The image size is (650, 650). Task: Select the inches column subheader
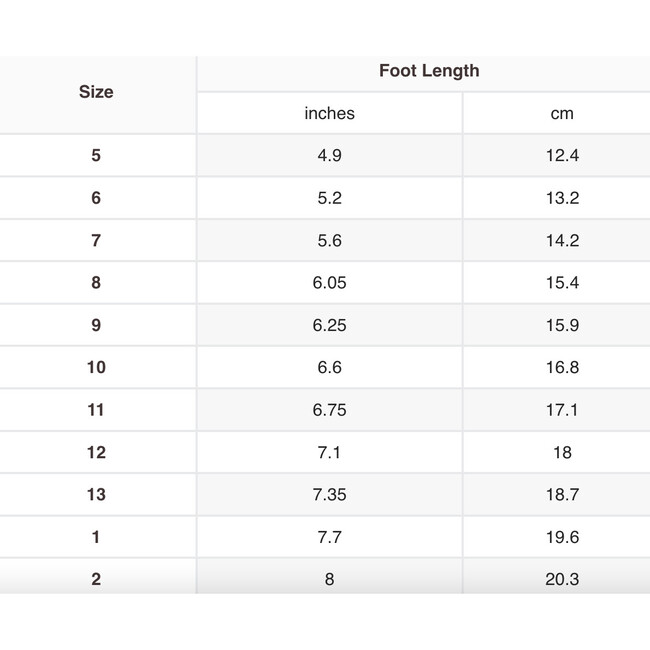[329, 113]
